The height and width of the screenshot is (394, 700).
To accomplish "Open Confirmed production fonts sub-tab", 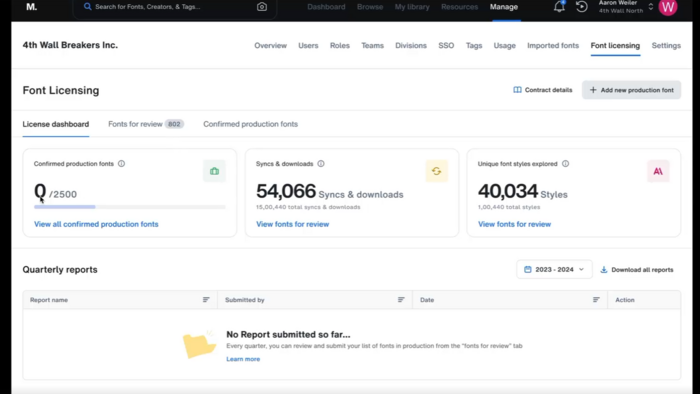I will (250, 124).
